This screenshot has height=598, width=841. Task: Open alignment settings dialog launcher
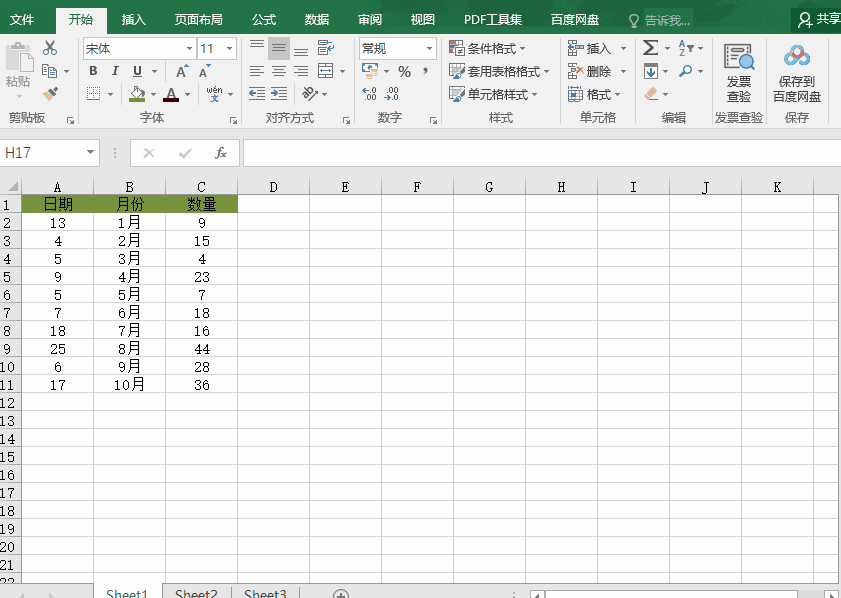tap(346, 120)
